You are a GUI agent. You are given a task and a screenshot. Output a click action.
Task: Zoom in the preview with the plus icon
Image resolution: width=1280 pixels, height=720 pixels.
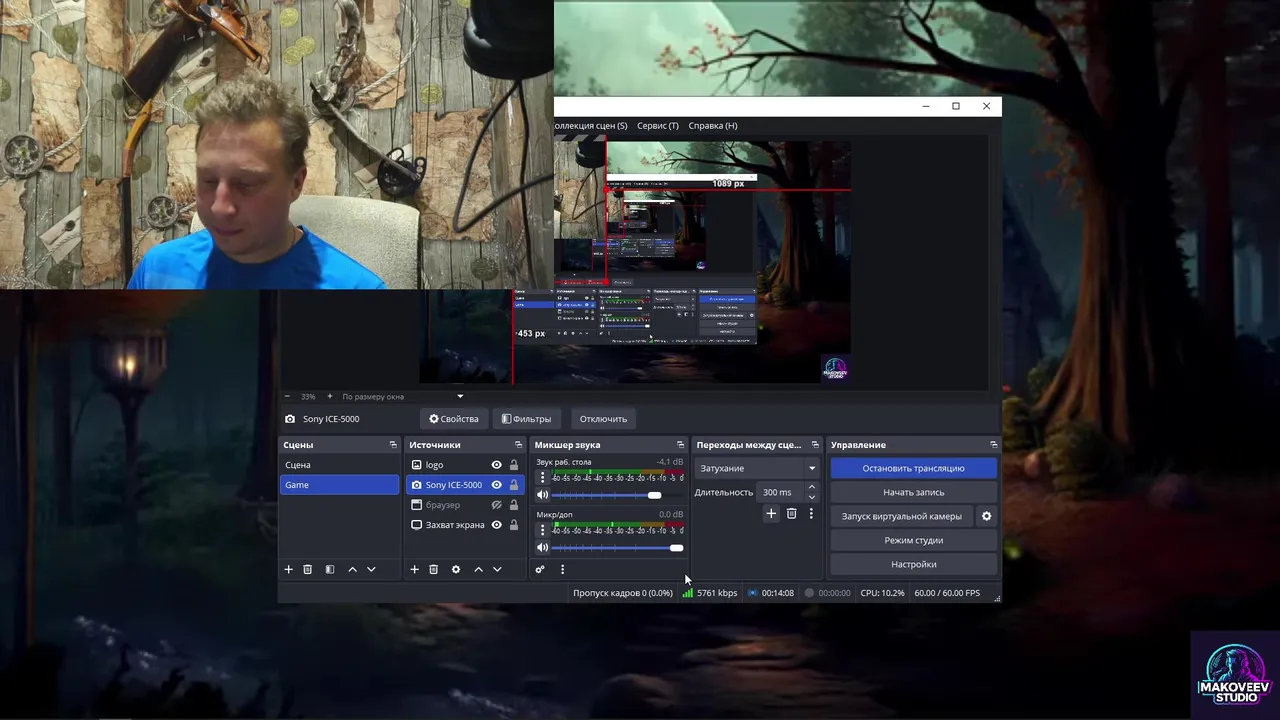[330, 396]
